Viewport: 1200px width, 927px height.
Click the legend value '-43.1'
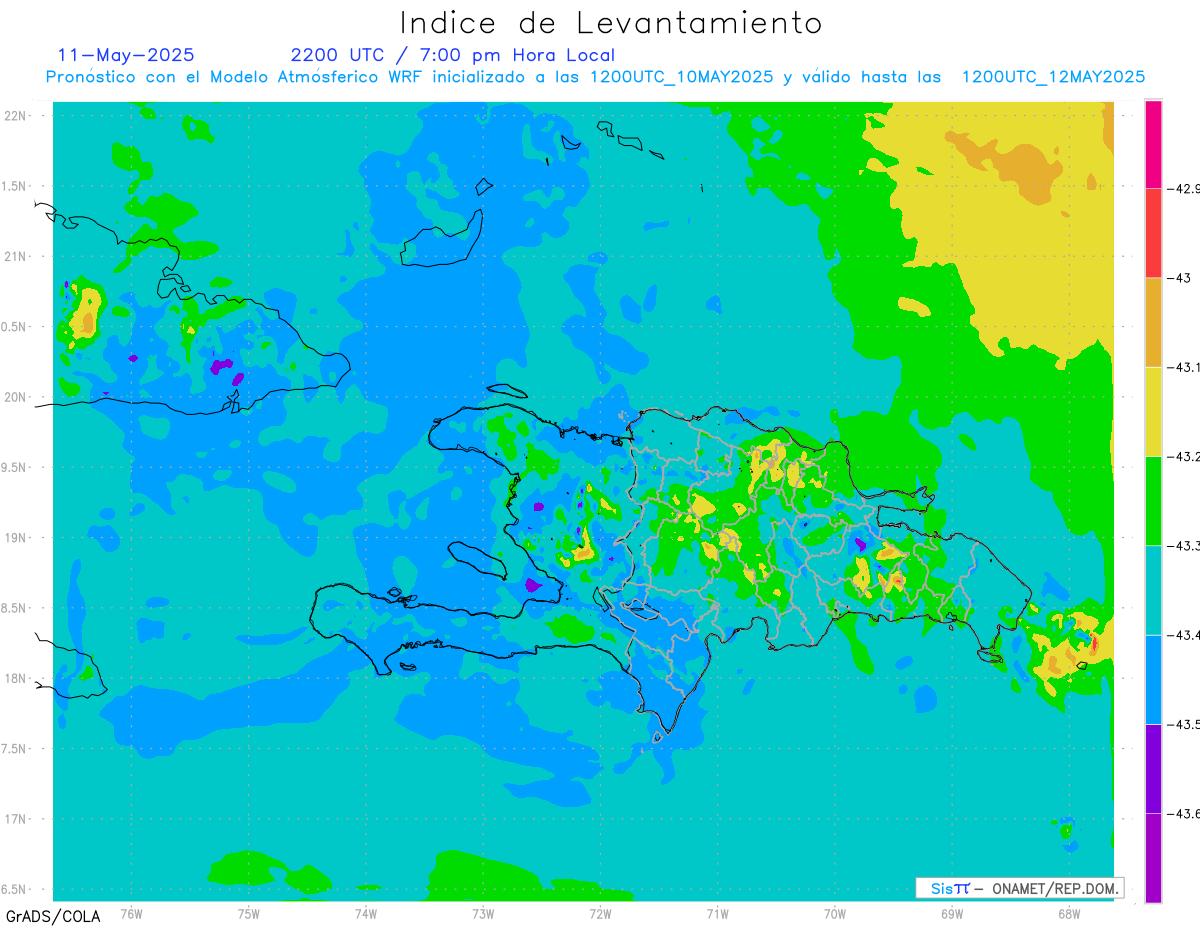1182,367
